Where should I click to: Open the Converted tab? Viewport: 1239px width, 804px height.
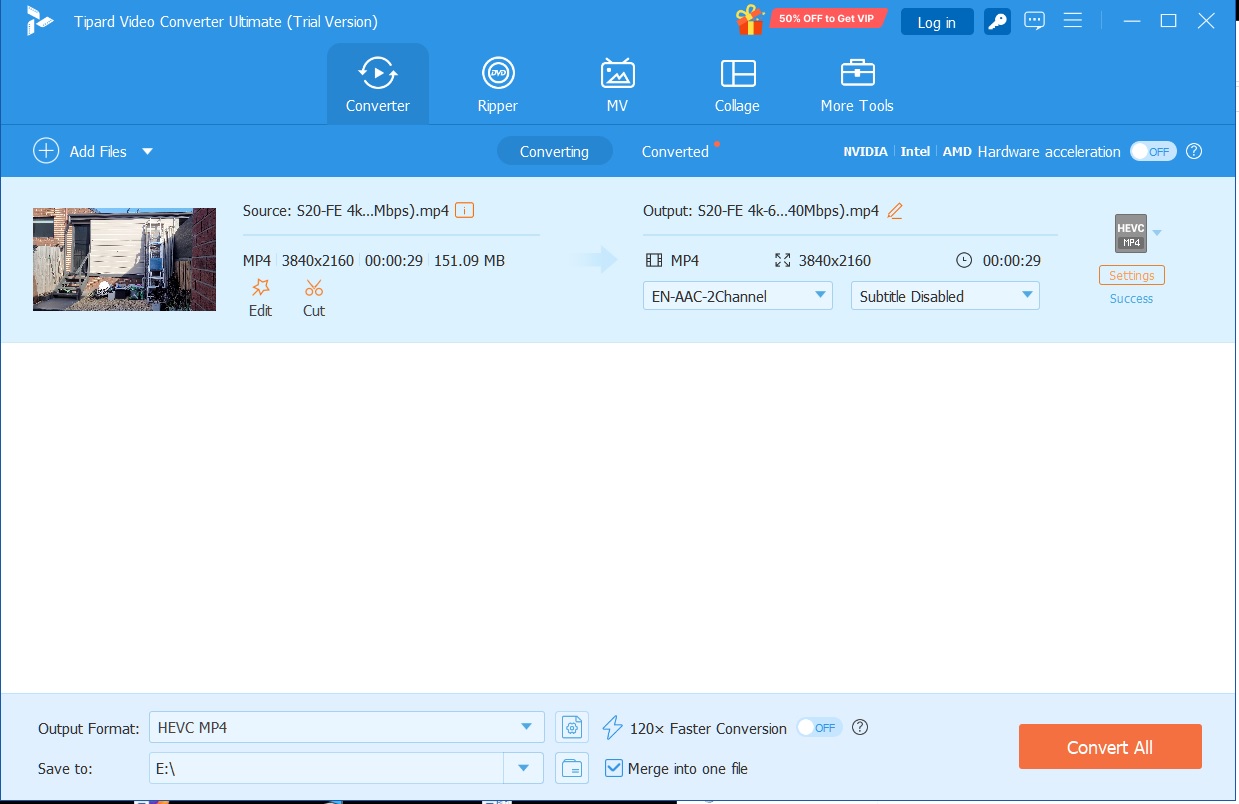point(675,151)
